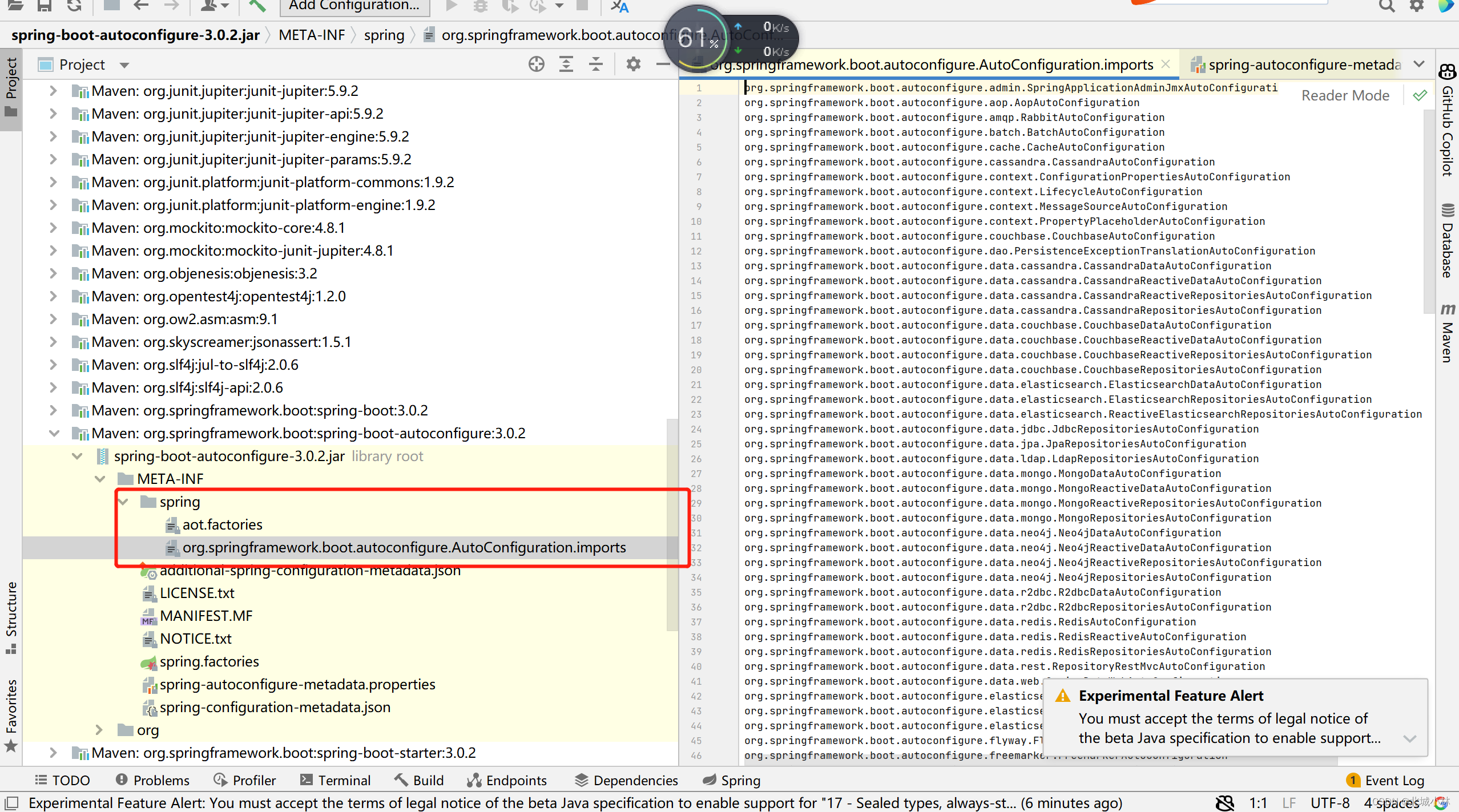Click the Build project hammer icon
The height and width of the screenshot is (812, 1459).
pyautogui.click(x=257, y=6)
